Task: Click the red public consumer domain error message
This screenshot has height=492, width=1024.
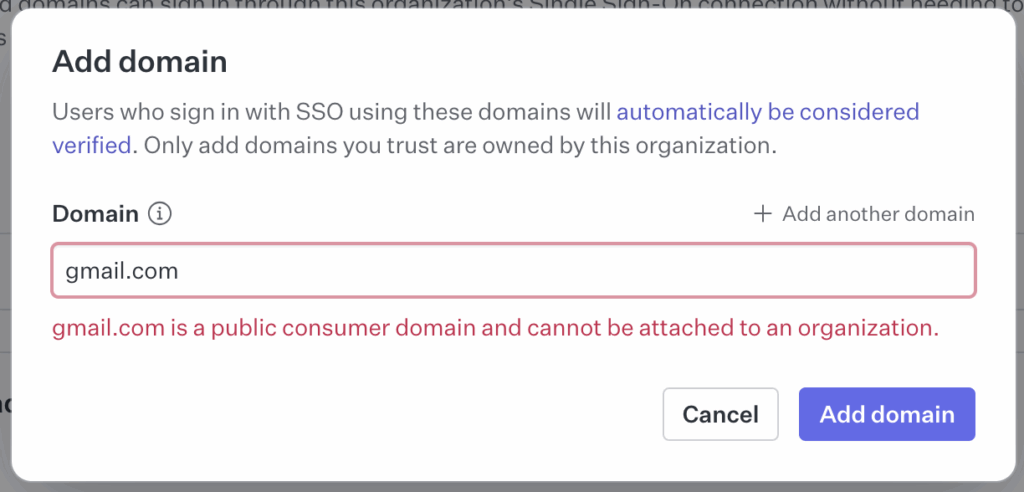Action: click(x=495, y=327)
